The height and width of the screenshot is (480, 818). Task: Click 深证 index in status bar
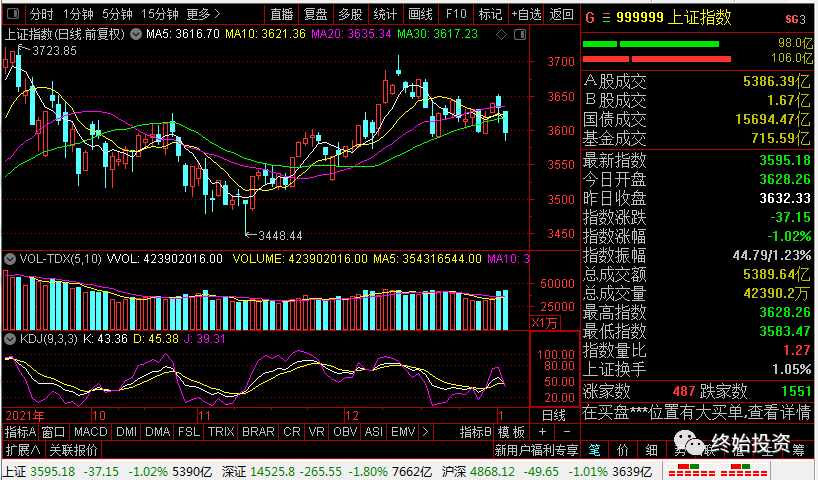(232, 472)
